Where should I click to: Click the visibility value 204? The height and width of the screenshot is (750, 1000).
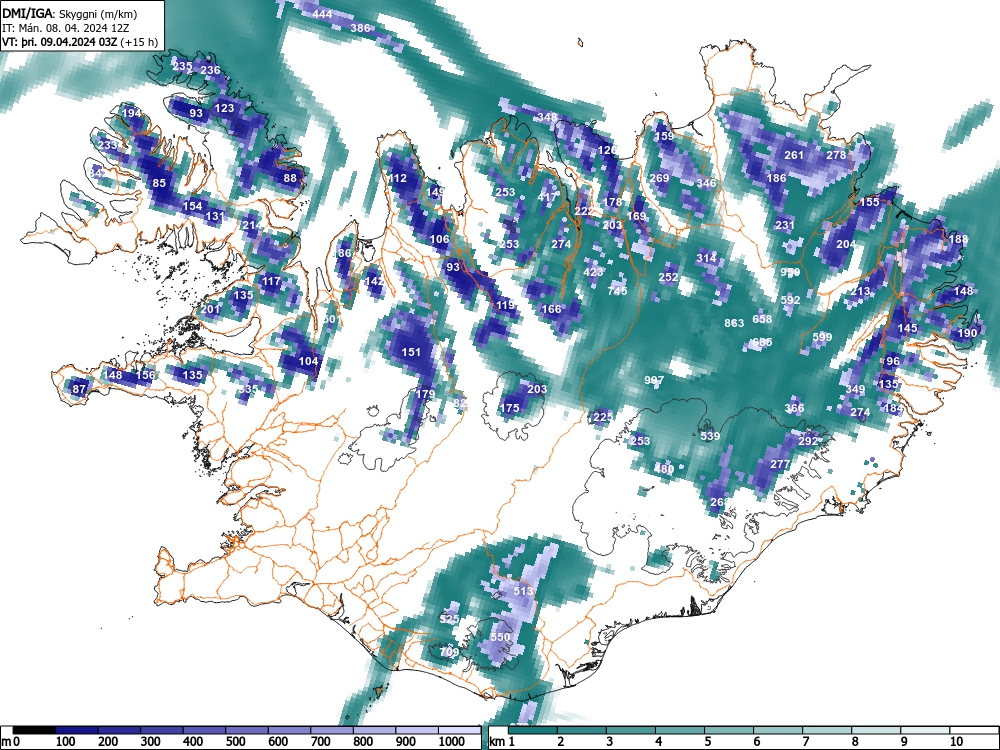[x=846, y=244]
